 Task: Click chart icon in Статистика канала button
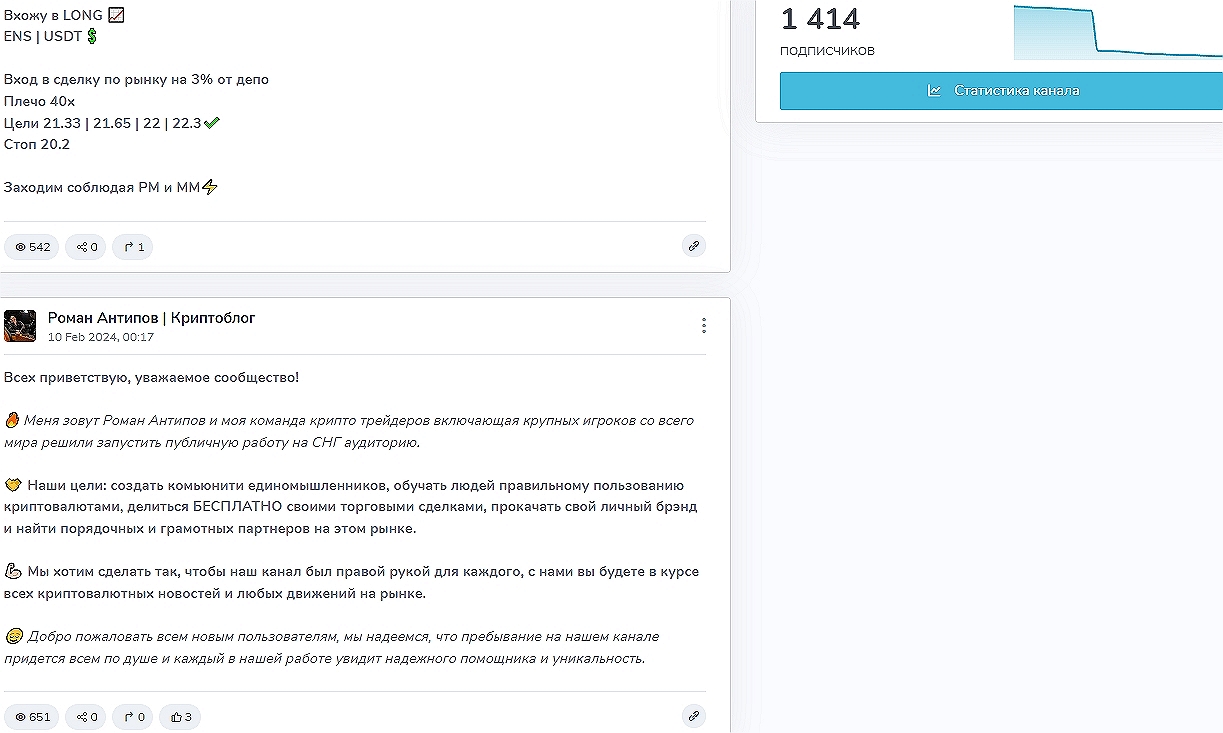[x=934, y=90]
